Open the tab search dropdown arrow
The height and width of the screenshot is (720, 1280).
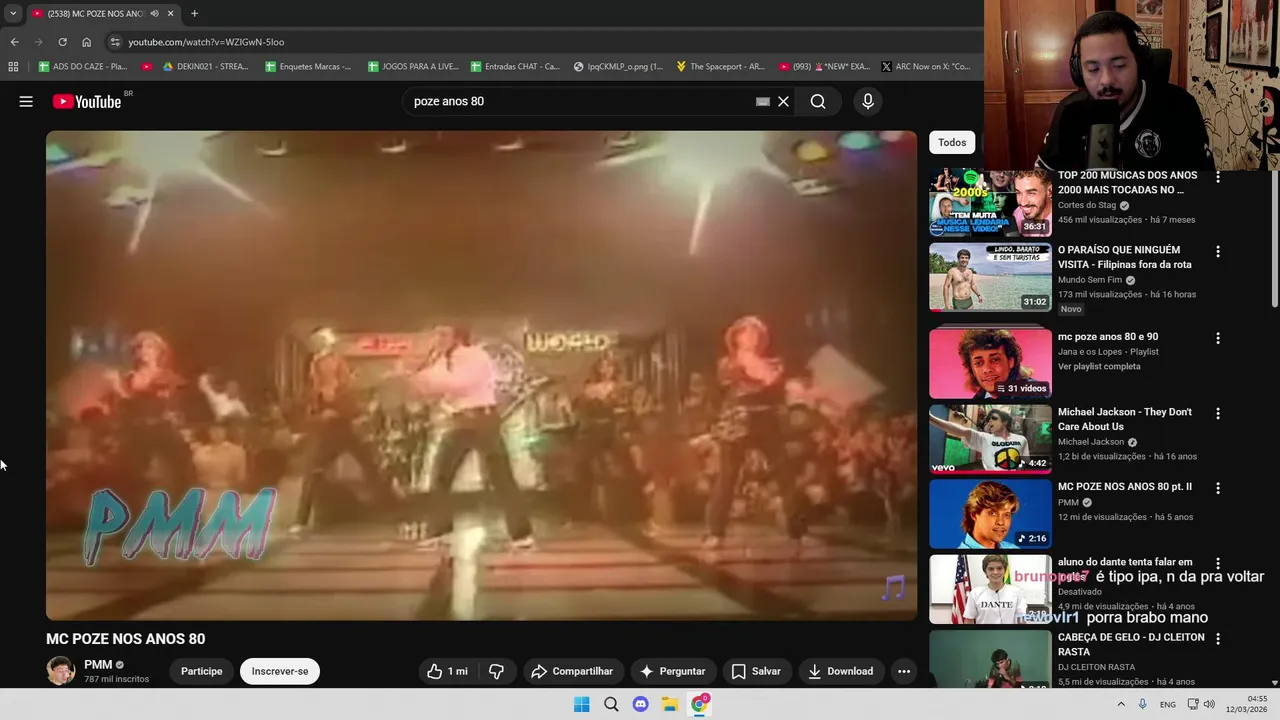pyautogui.click(x=12, y=14)
